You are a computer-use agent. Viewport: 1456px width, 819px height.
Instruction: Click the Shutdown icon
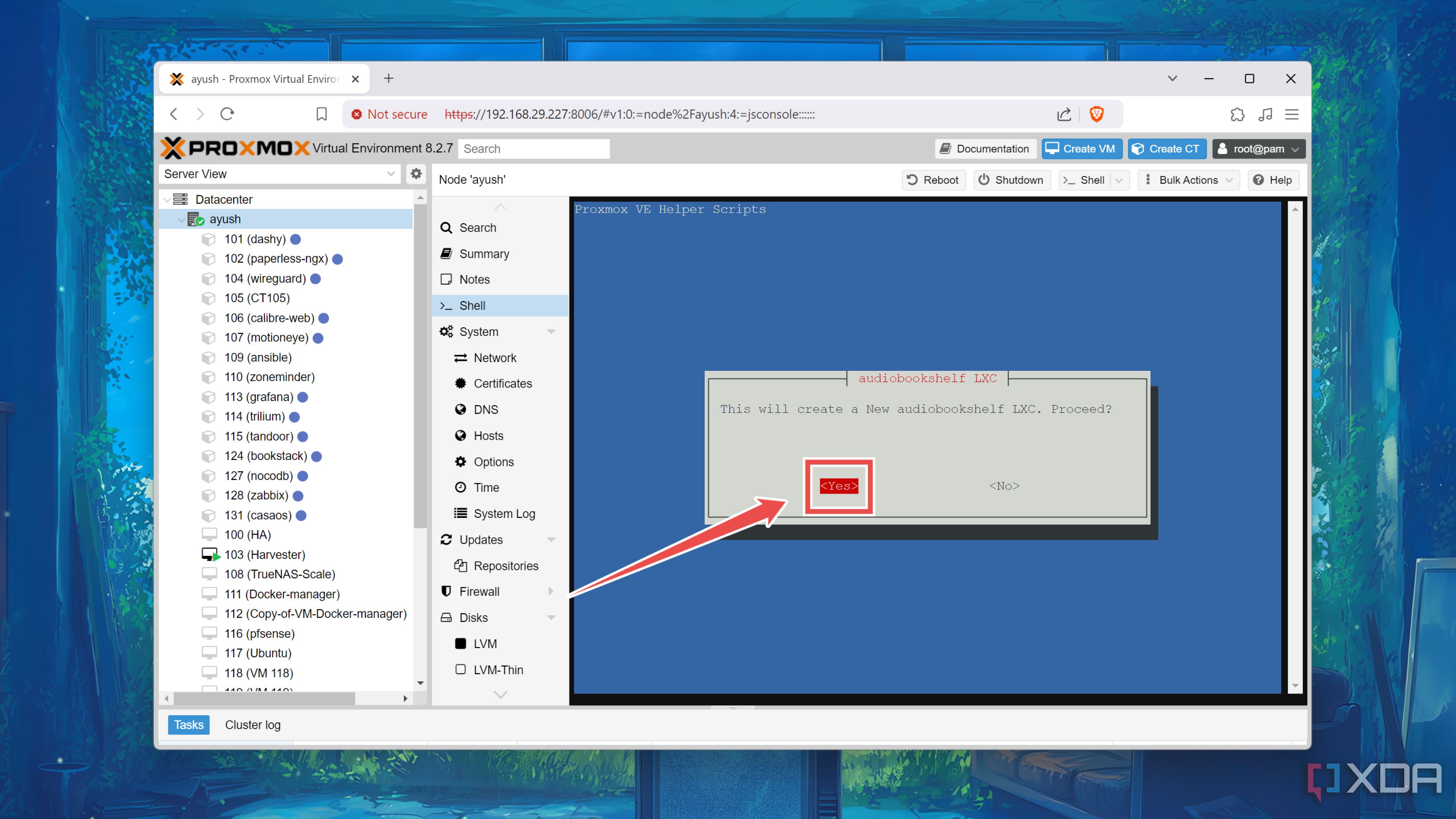[x=984, y=180]
